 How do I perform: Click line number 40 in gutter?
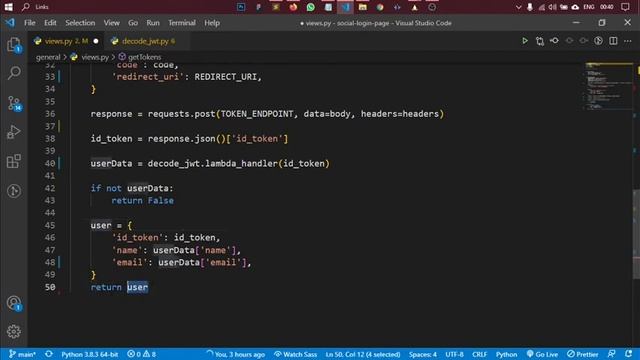tap(50, 163)
